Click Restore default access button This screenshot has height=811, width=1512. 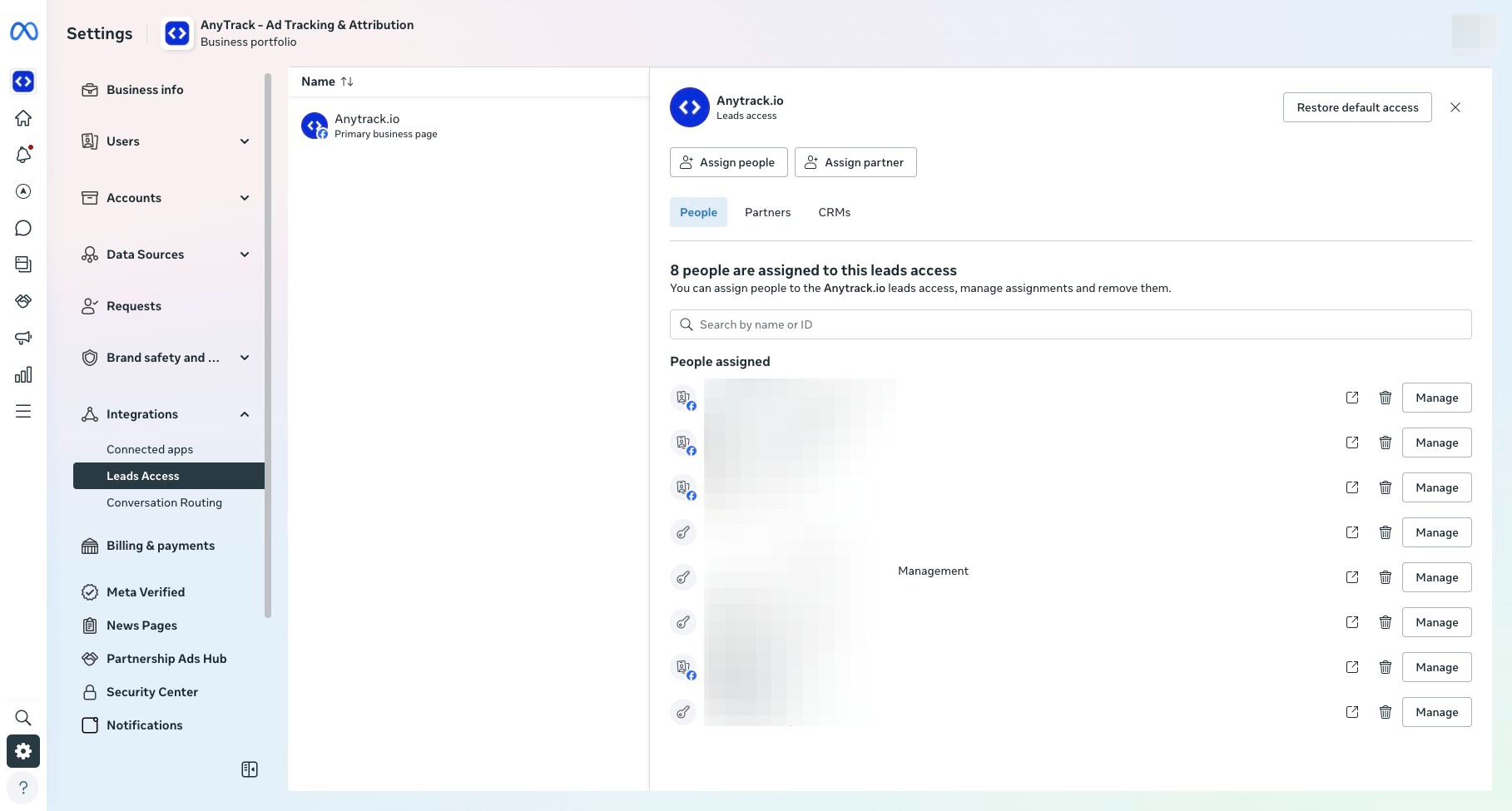coord(1357,107)
